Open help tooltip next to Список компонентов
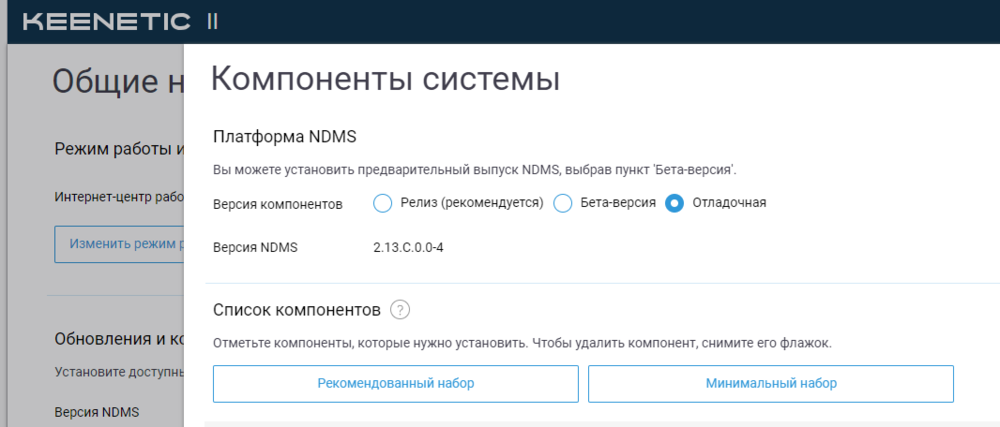Image resolution: width=1000 pixels, height=427 pixels. coord(400,310)
